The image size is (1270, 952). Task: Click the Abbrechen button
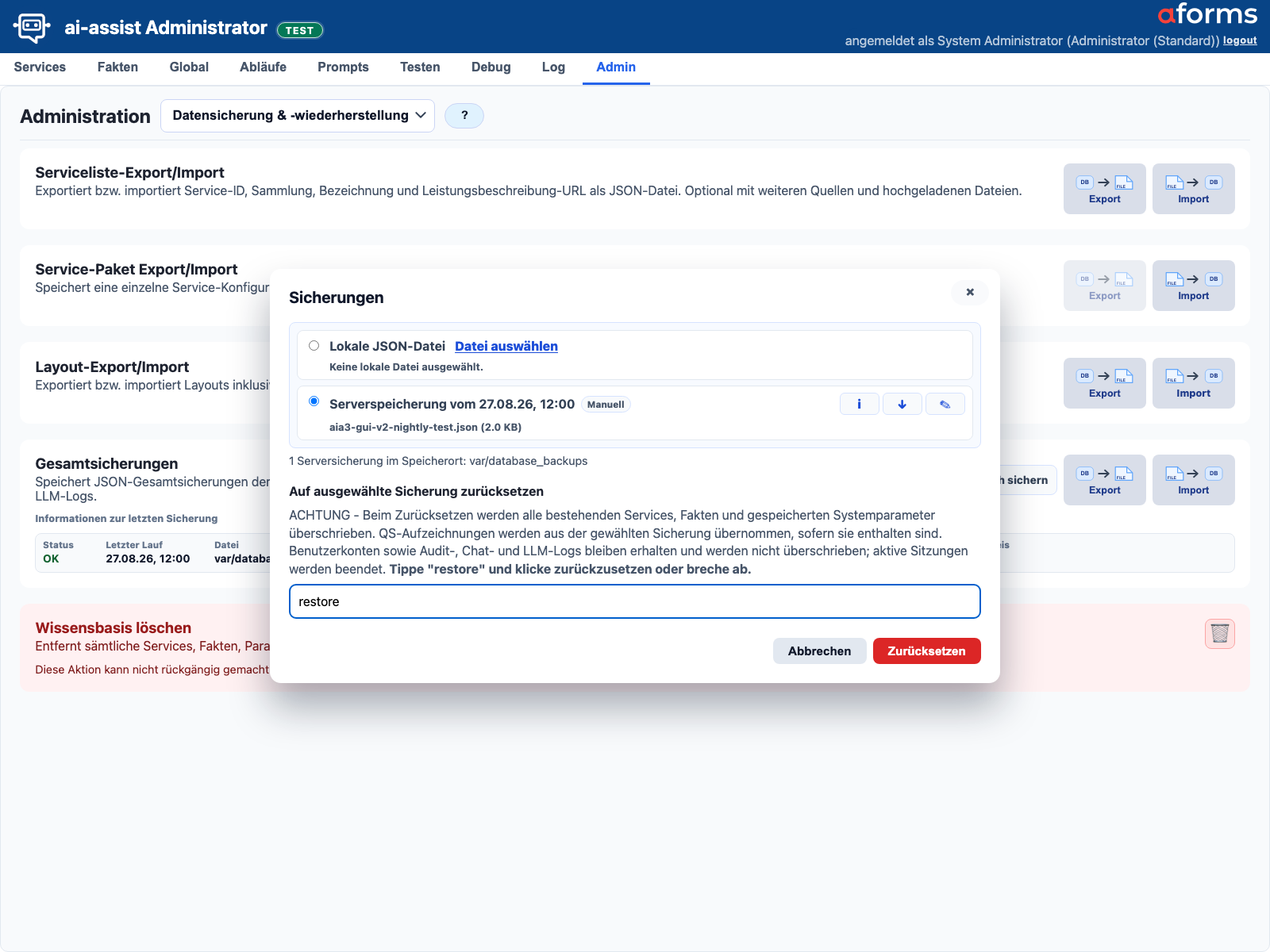[x=819, y=651]
